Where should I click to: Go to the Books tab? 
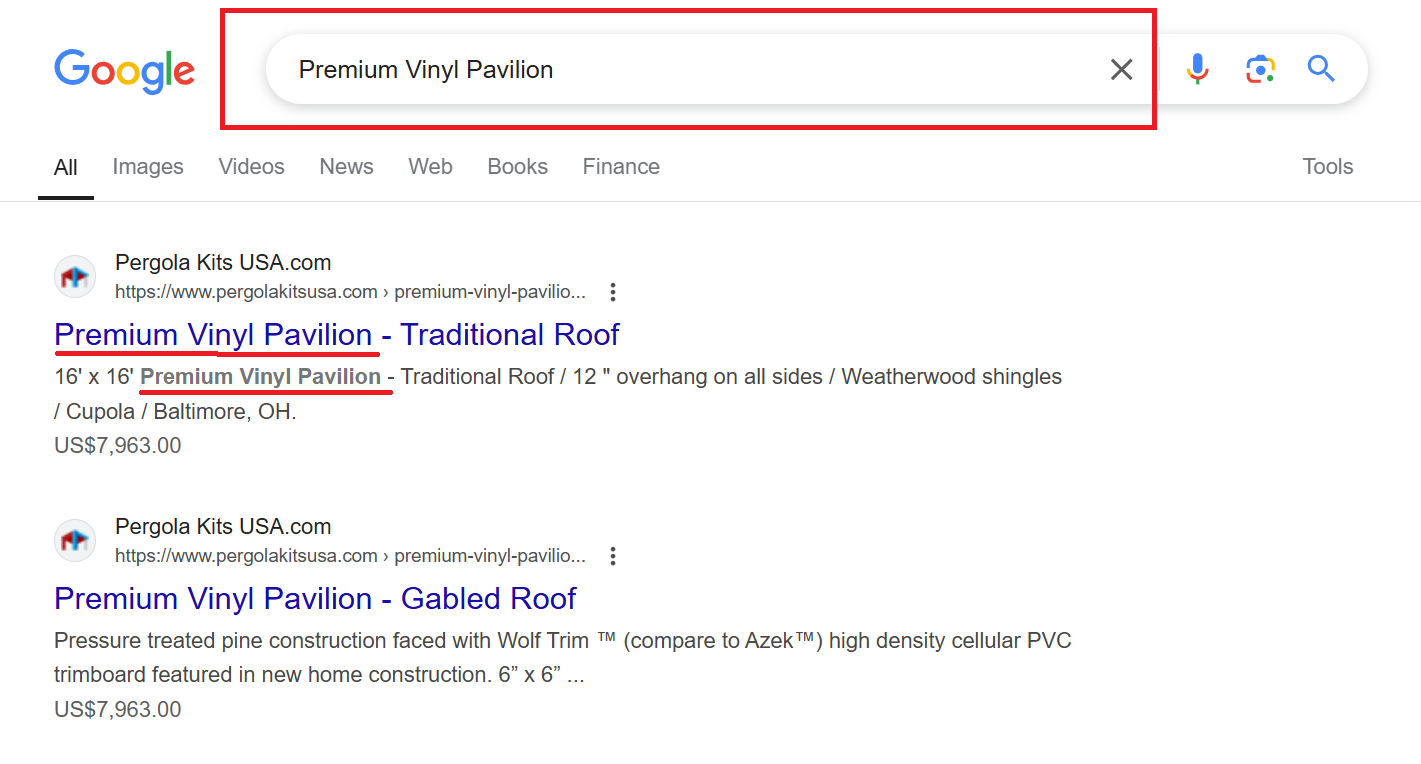click(x=517, y=167)
